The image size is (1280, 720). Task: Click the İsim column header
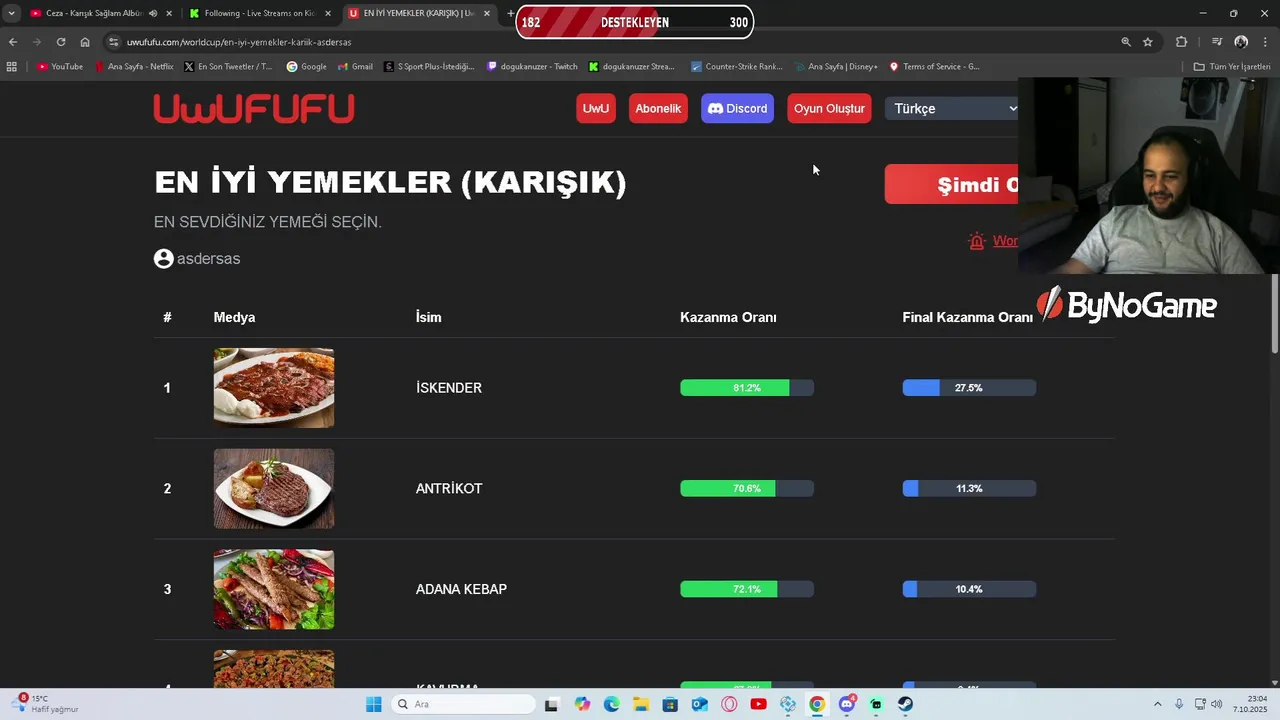(x=428, y=317)
